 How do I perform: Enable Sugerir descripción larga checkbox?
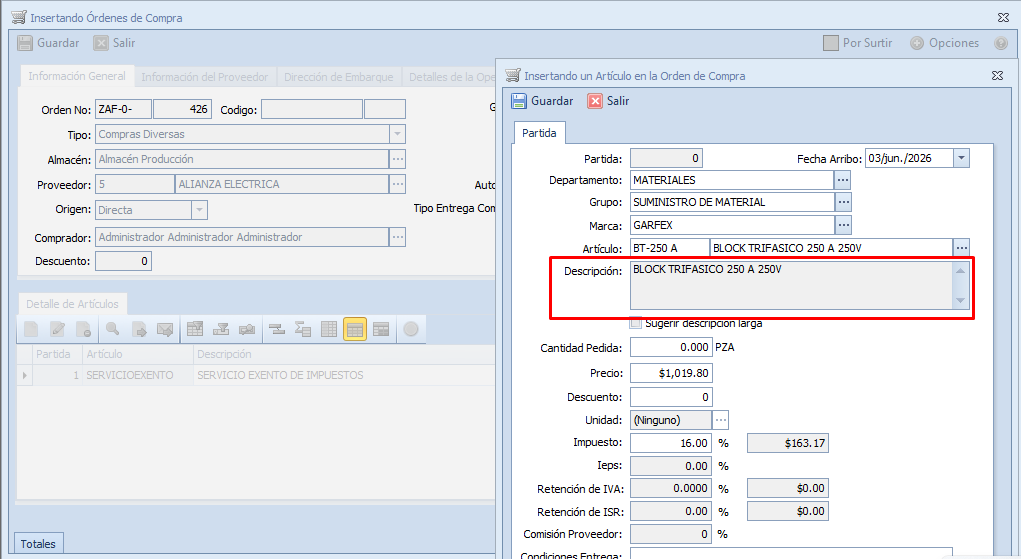[x=636, y=323]
